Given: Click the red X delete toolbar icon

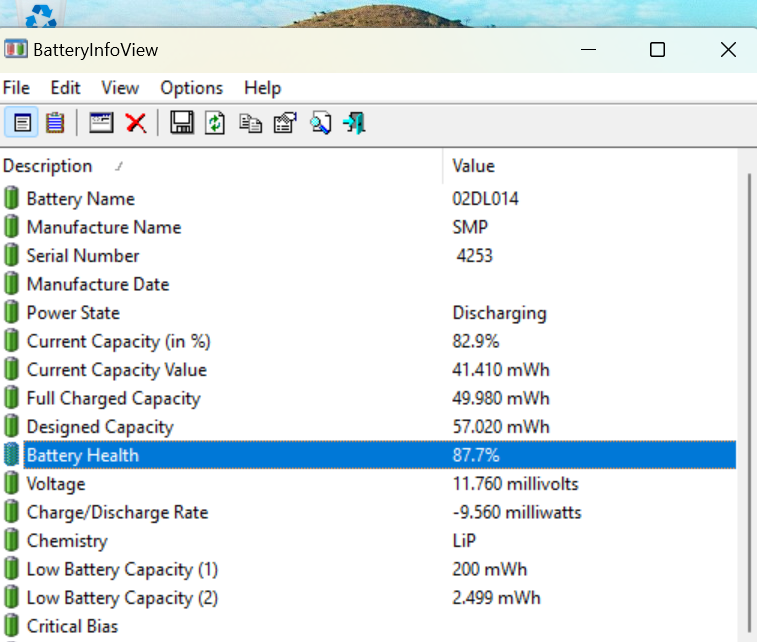Looking at the screenshot, I should pos(136,123).
